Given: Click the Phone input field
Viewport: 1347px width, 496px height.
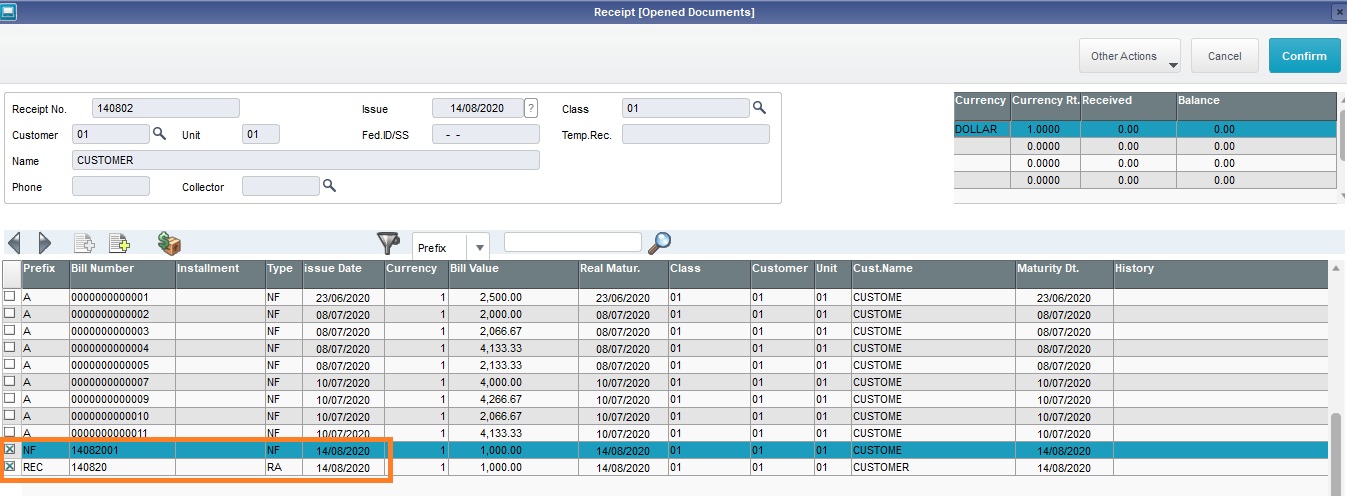Looking at the screenshot, I should [111, 186].
